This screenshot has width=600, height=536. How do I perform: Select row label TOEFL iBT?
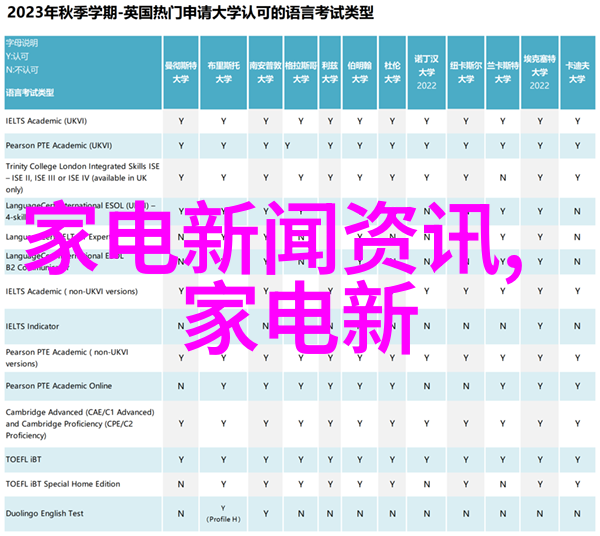coord(23,459)
